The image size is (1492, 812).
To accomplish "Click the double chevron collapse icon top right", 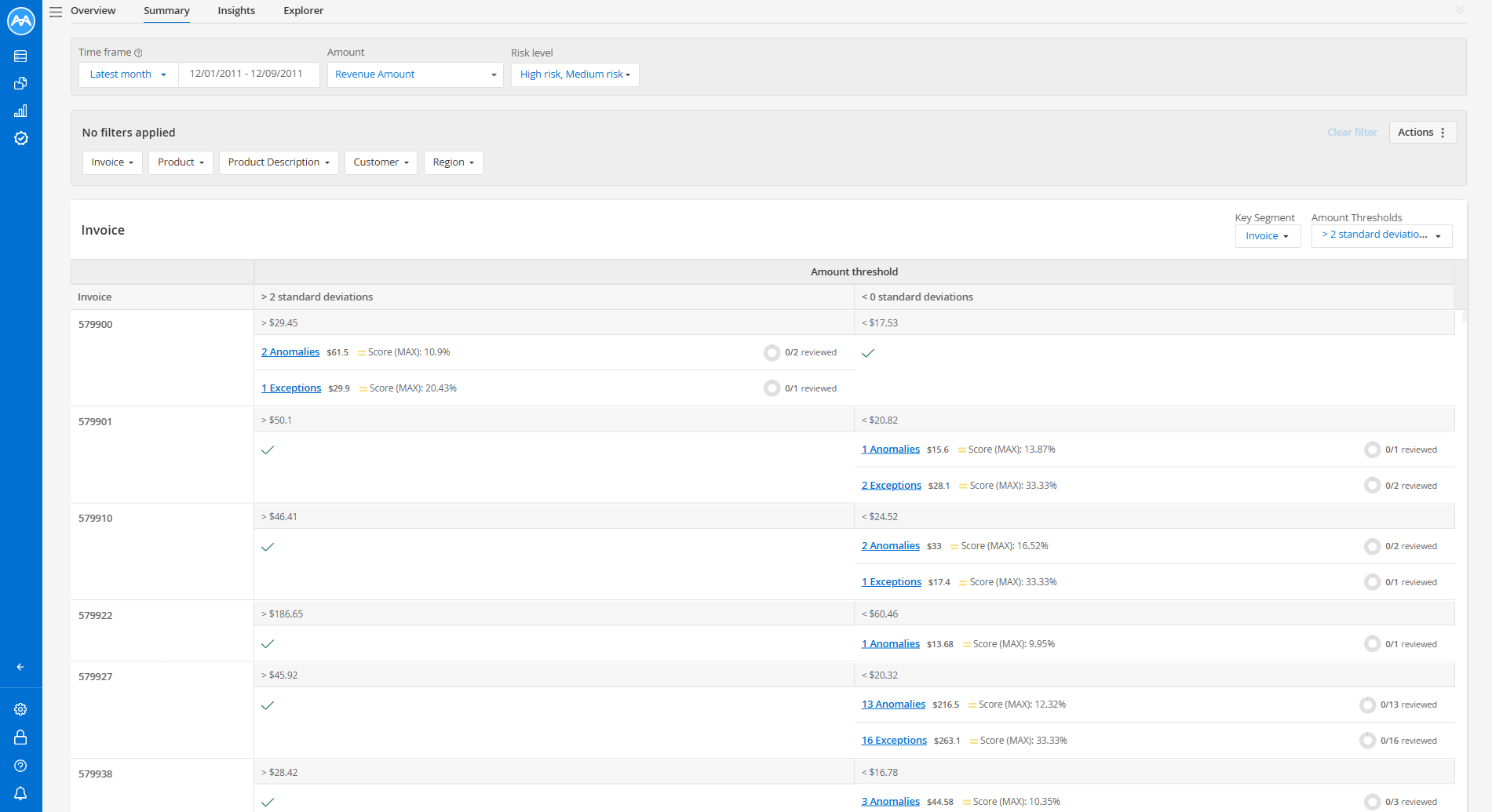I will click(x=1460, y=9).
